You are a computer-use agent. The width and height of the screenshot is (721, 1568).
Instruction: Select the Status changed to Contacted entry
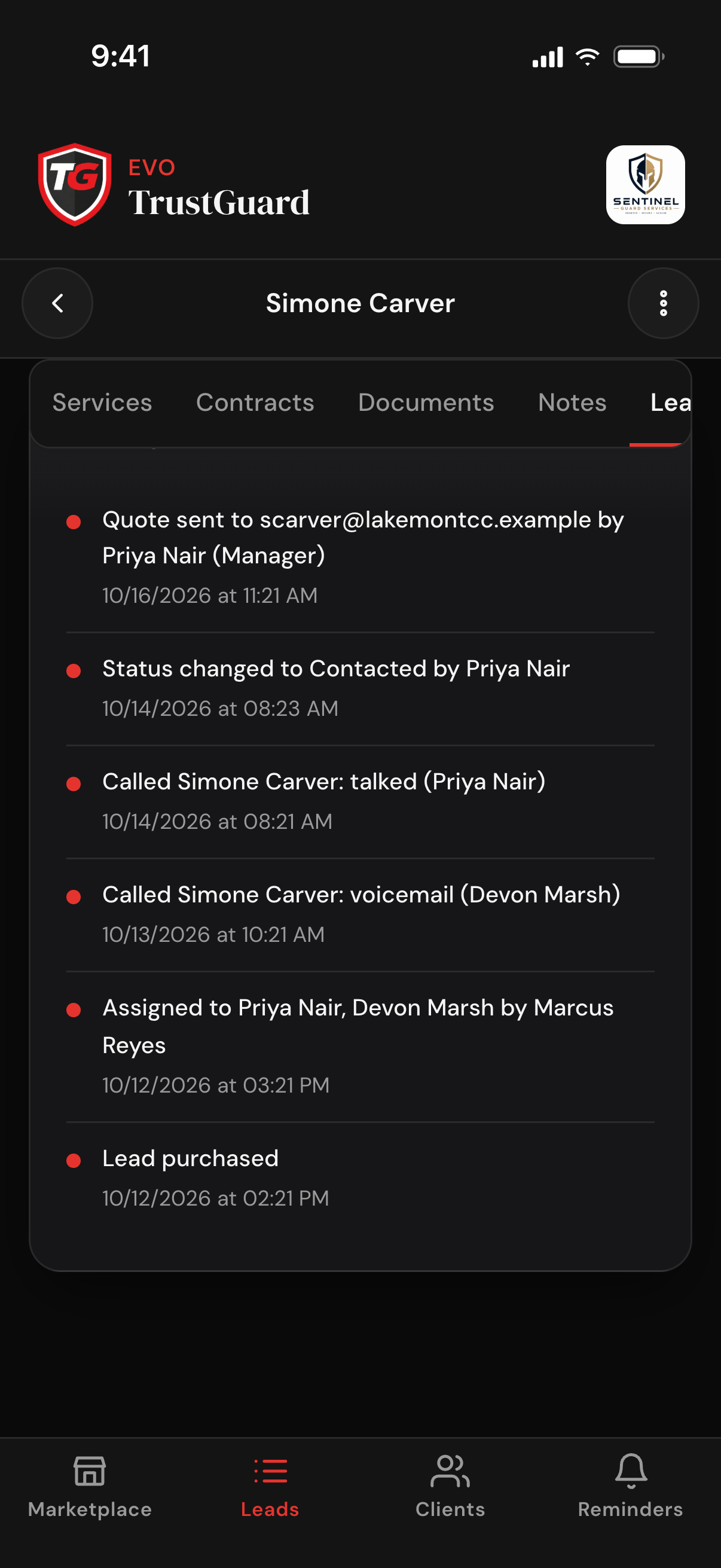[360, 688]
